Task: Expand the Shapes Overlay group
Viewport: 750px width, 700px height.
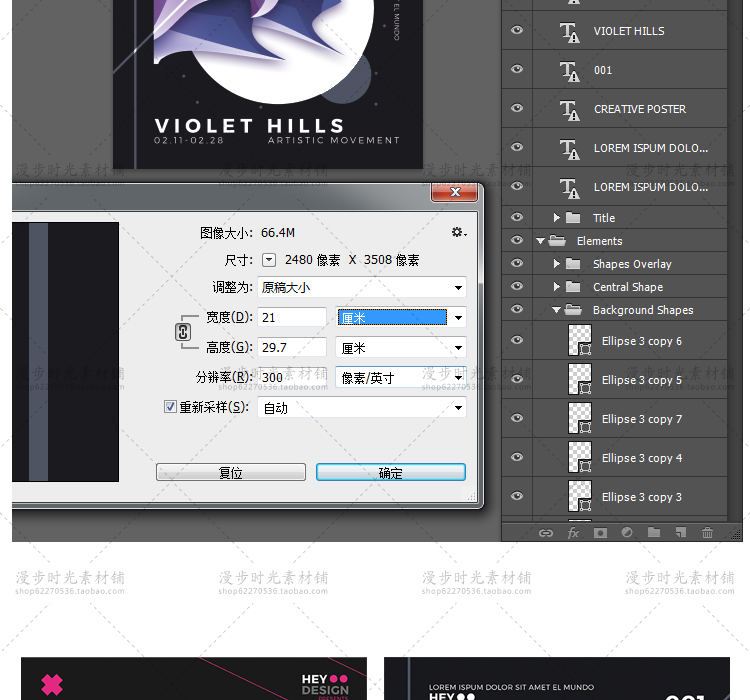Action: [557, 264]
